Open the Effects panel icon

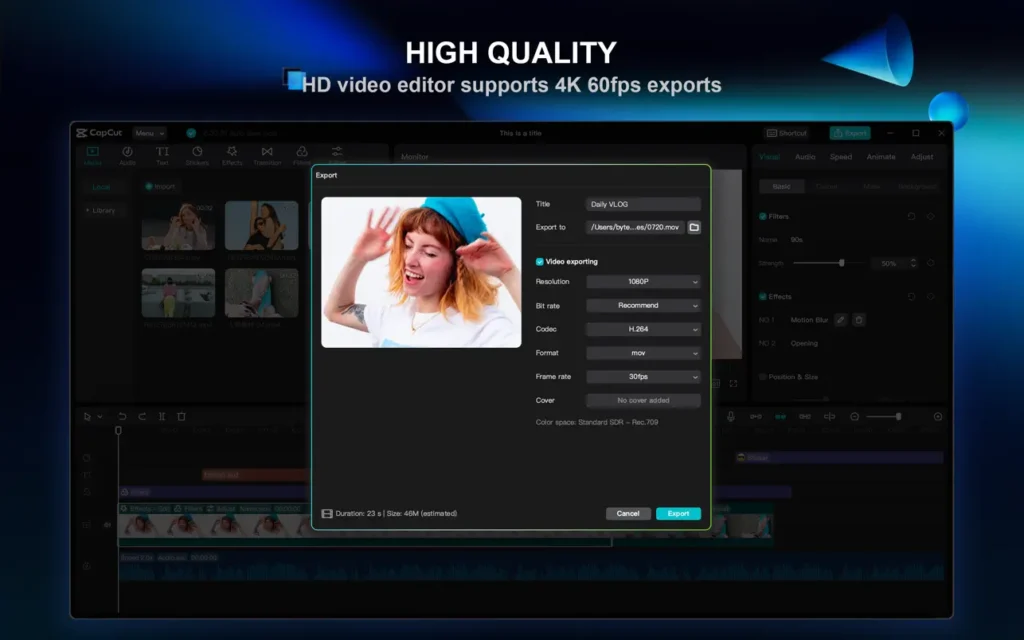tap(232, 152)
